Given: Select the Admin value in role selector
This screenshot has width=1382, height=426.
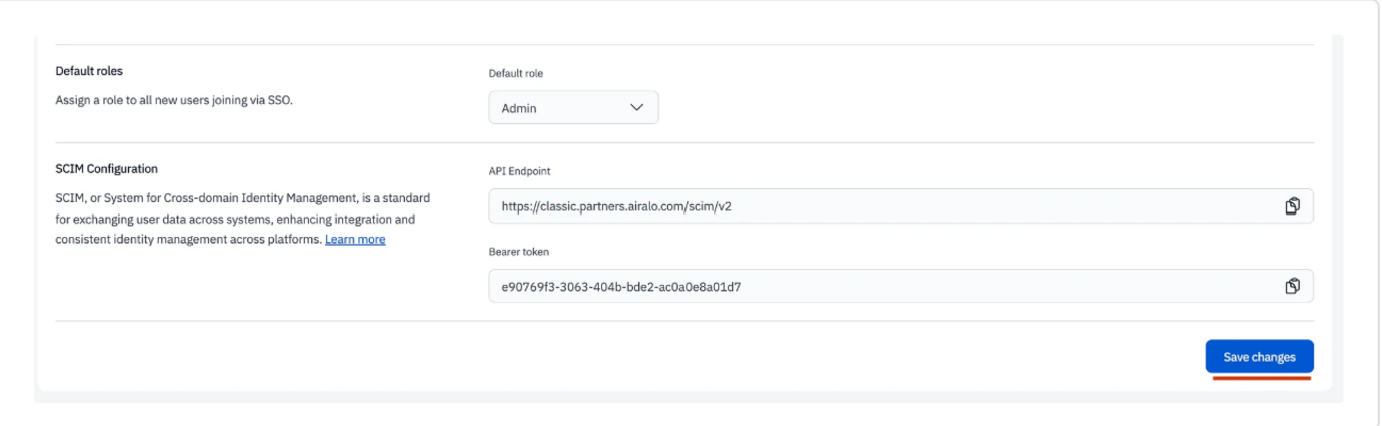Looking at the screenshot, I should click(x=519, y=108).
